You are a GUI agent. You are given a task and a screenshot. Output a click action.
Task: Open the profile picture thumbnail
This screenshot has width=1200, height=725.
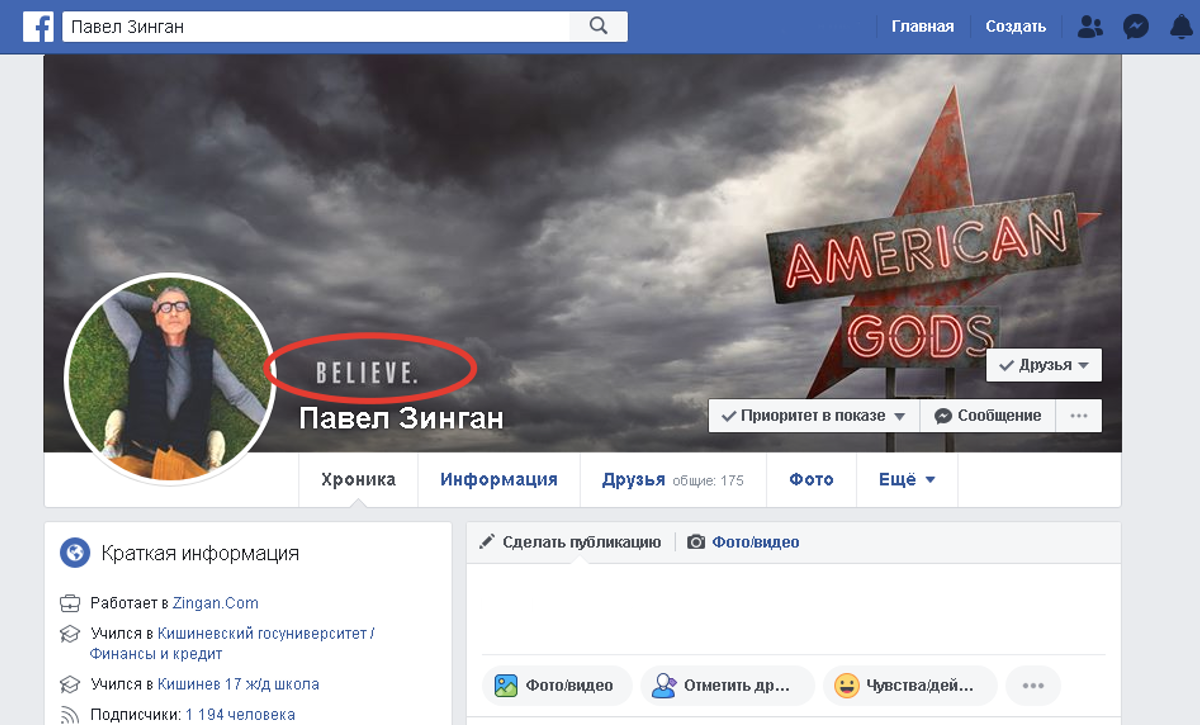pyautogui.click(x=169, y=377)
